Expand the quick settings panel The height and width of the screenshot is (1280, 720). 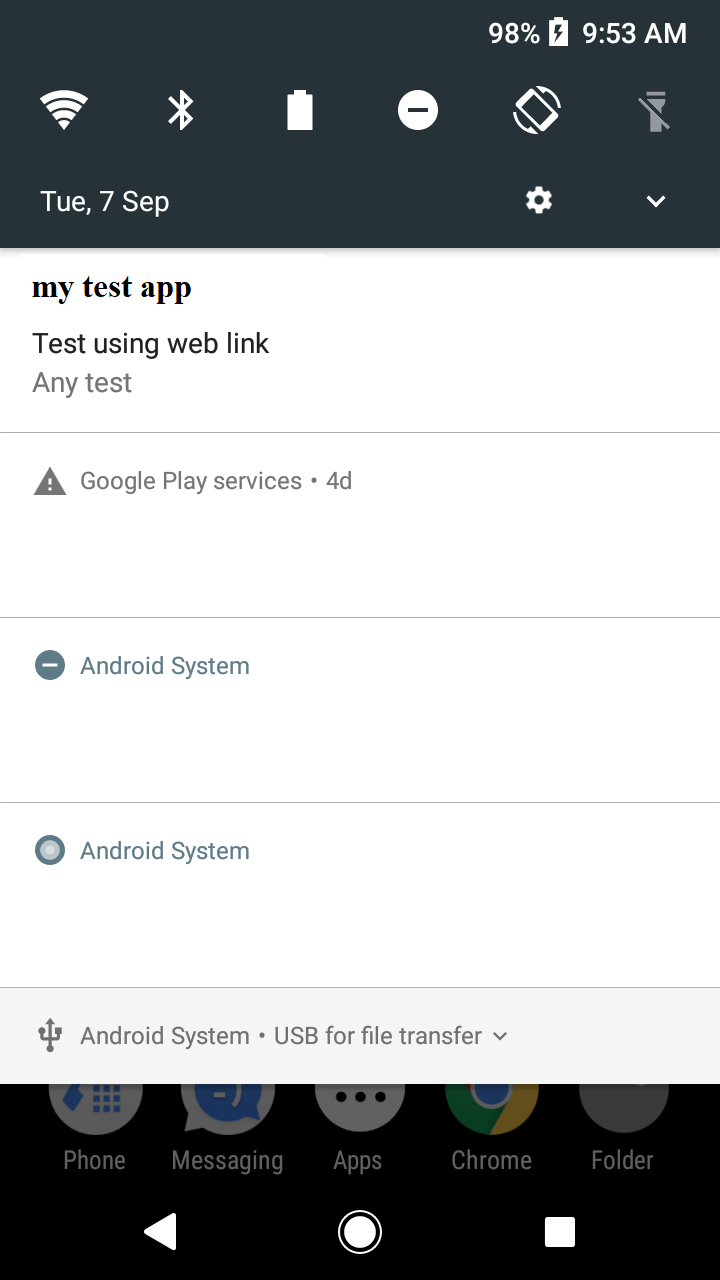click(x=655, y=201)
